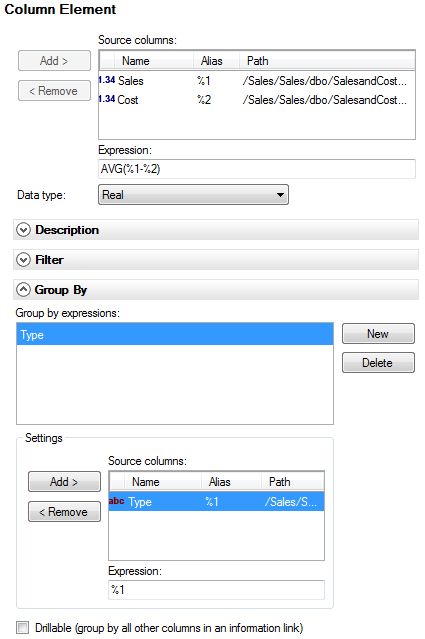This screenshot has height=639, width=425.
Task: Select the Type row in Settings source columns
Action: pos(216,501)
